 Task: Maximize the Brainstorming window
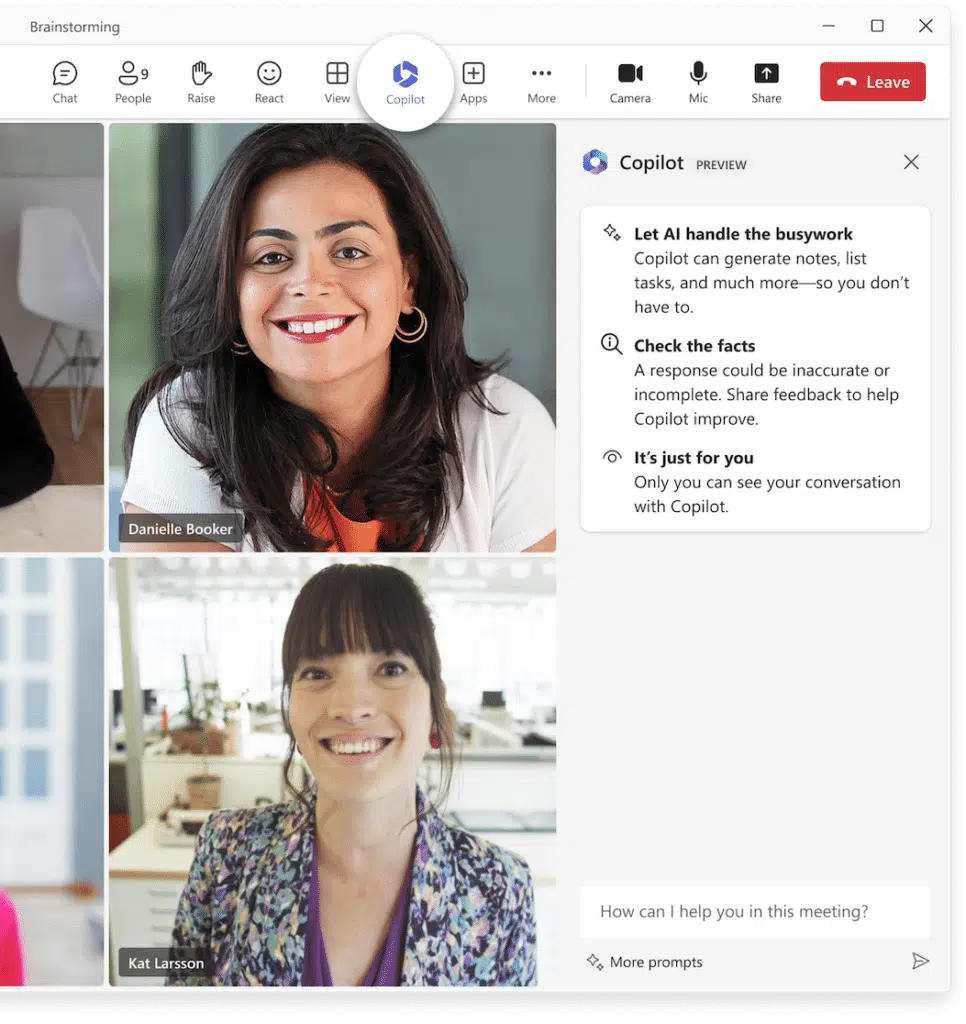[x=877, y=25]
